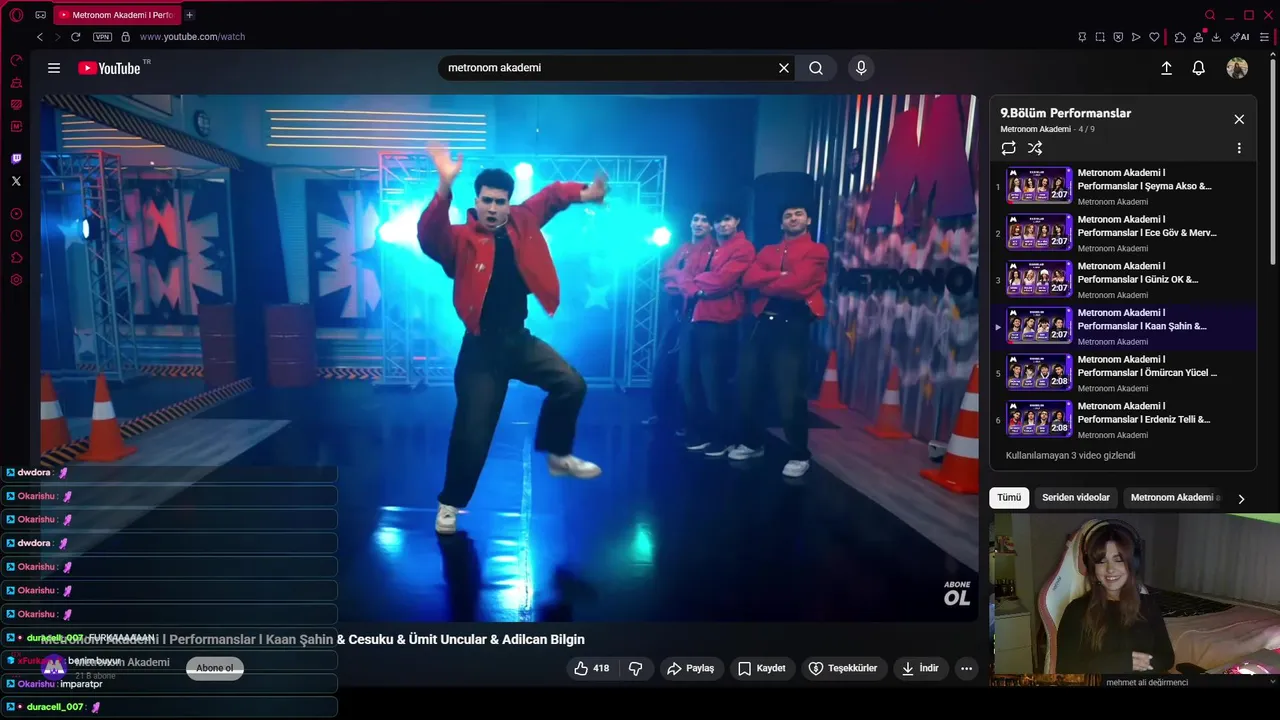Select current Kaan Şahin playlist entry

coord(1124,327)
